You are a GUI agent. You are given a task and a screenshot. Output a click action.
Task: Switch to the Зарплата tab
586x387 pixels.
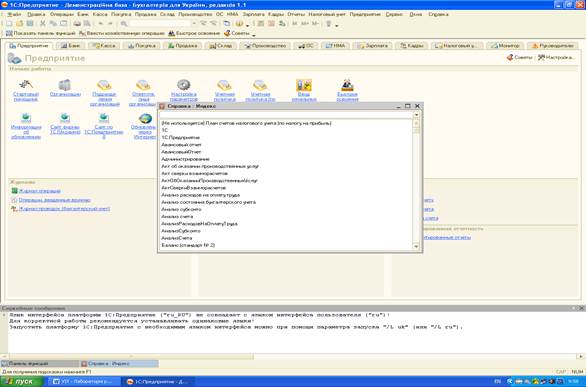(373, 46)
